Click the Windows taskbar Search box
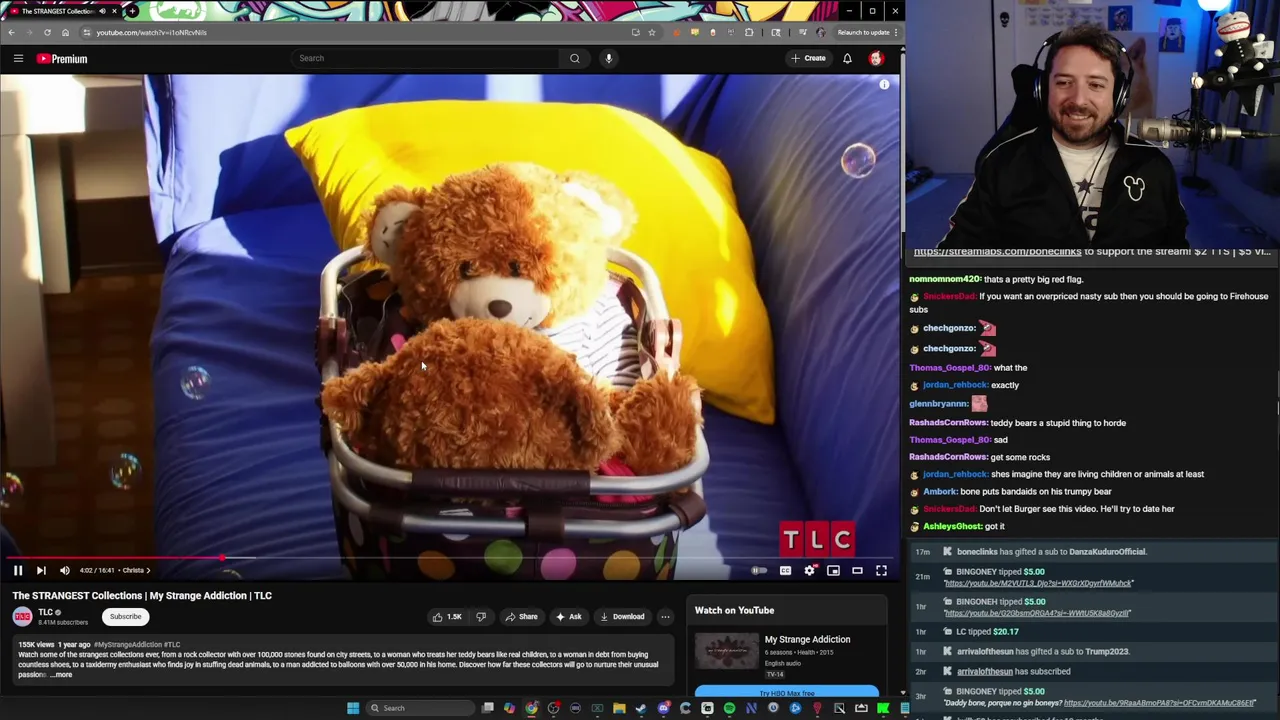The width and height of the screenshot is (1280, 720). tap(420, 708)
